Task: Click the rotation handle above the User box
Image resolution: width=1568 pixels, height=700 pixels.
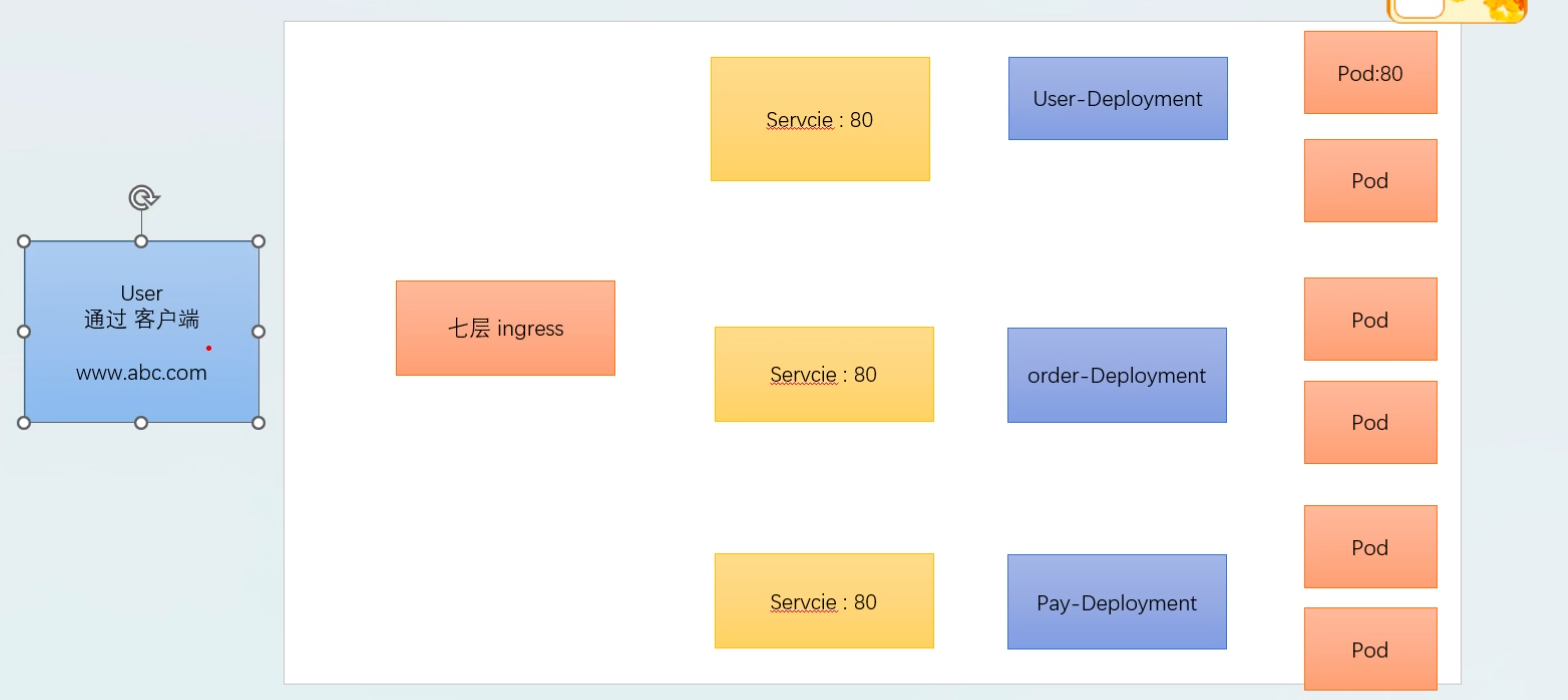Action: [x=142, y=197]
